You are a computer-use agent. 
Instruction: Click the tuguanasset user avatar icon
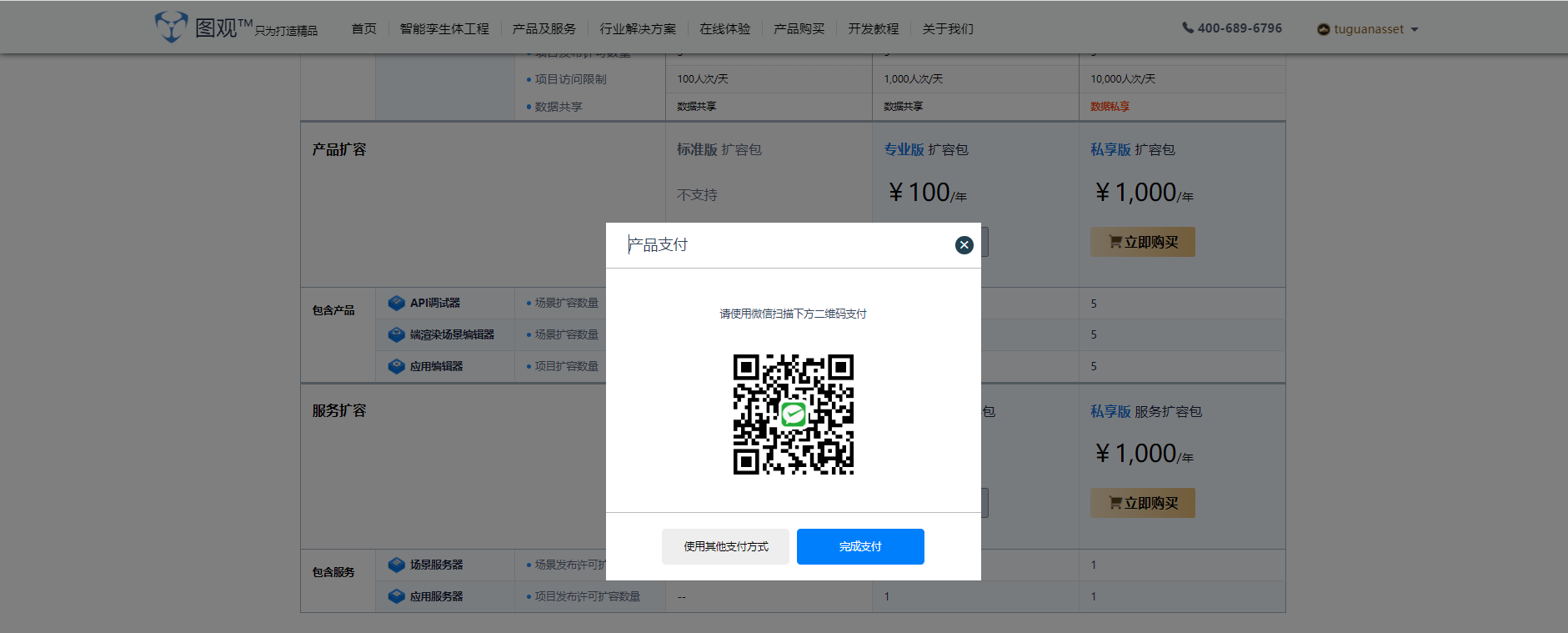(1323, 30)
